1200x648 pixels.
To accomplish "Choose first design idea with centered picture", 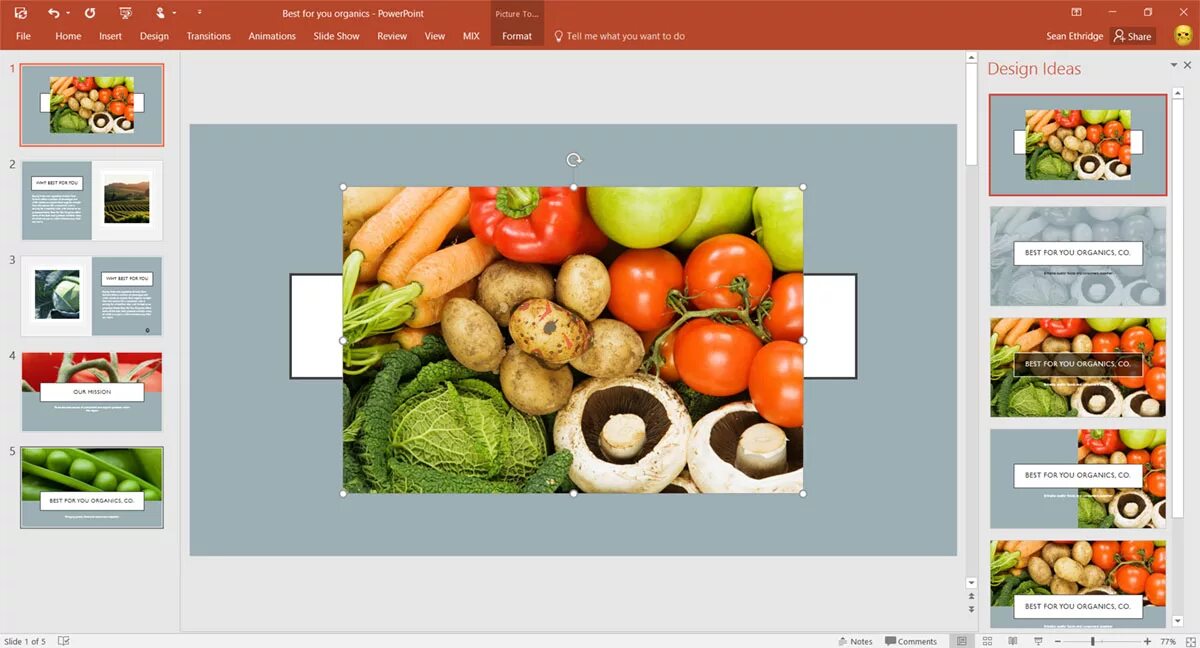I will coord(1078,145).
